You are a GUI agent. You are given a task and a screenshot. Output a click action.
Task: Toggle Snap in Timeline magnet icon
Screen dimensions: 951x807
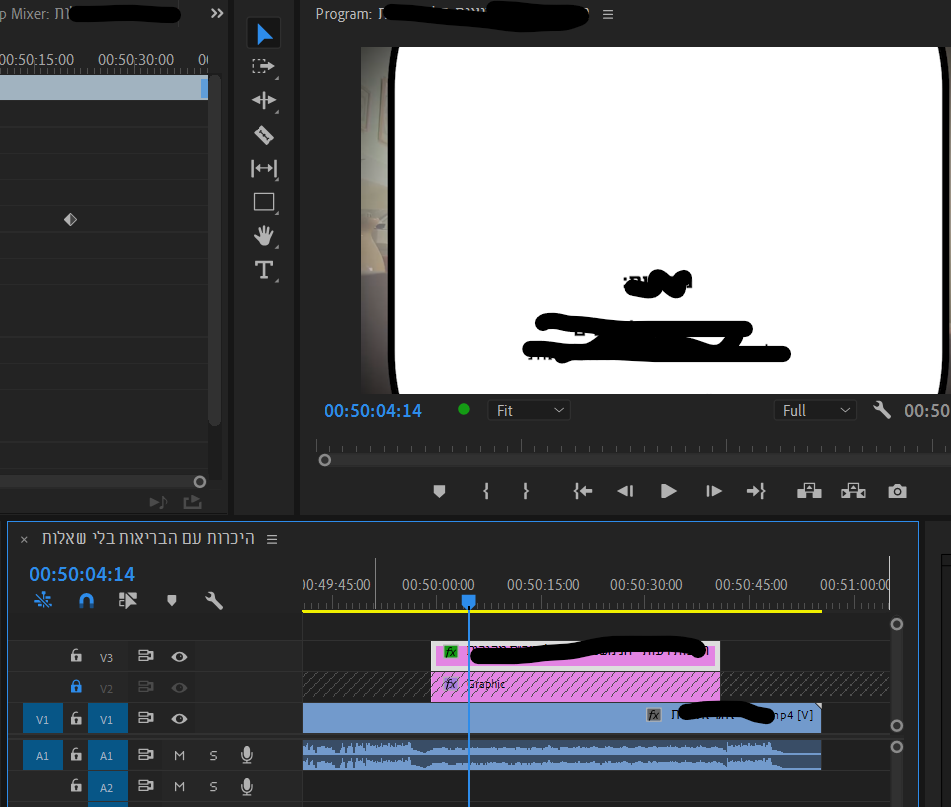[x=87, y=601]
